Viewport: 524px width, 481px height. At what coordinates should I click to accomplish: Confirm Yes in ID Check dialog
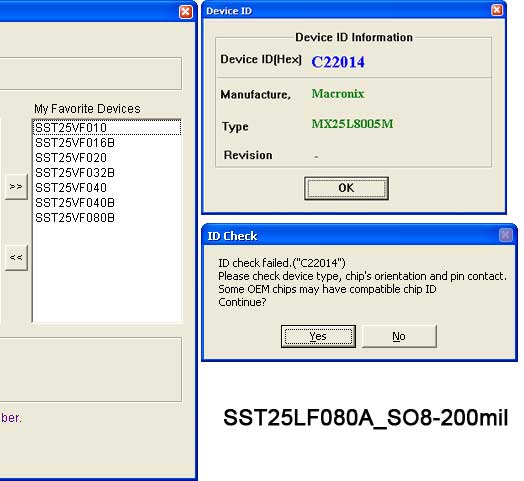coord(318,336)
